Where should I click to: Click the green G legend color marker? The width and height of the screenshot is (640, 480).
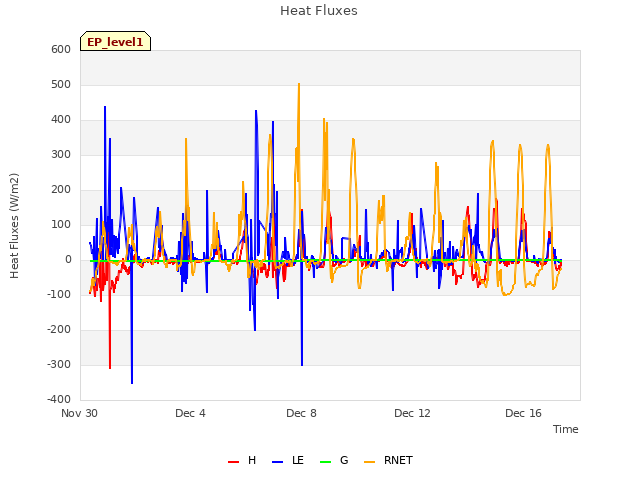(325, 462)
